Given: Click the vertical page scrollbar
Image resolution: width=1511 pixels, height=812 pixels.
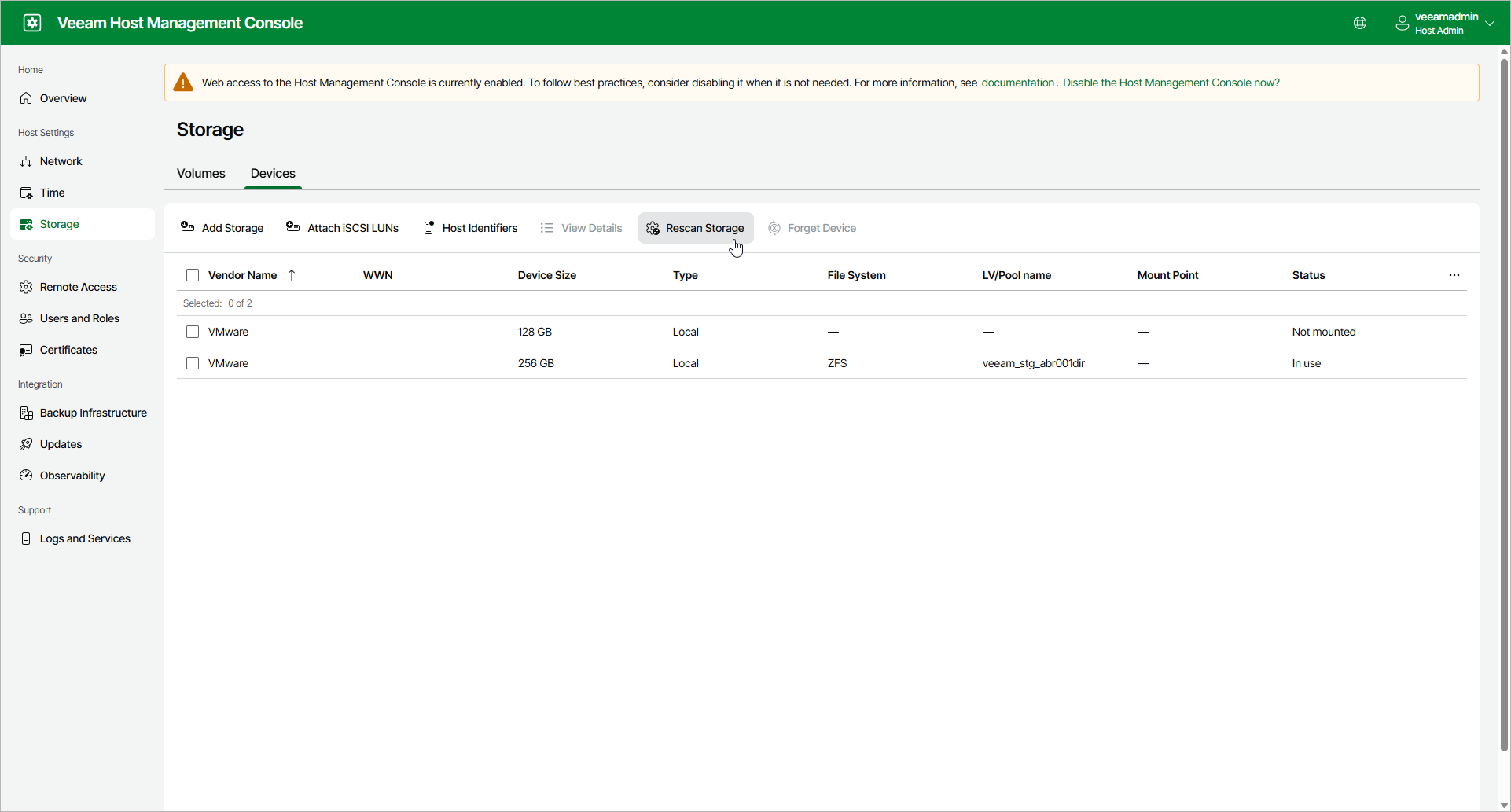Looking at the screenshot, I should tap(1504, 405).
